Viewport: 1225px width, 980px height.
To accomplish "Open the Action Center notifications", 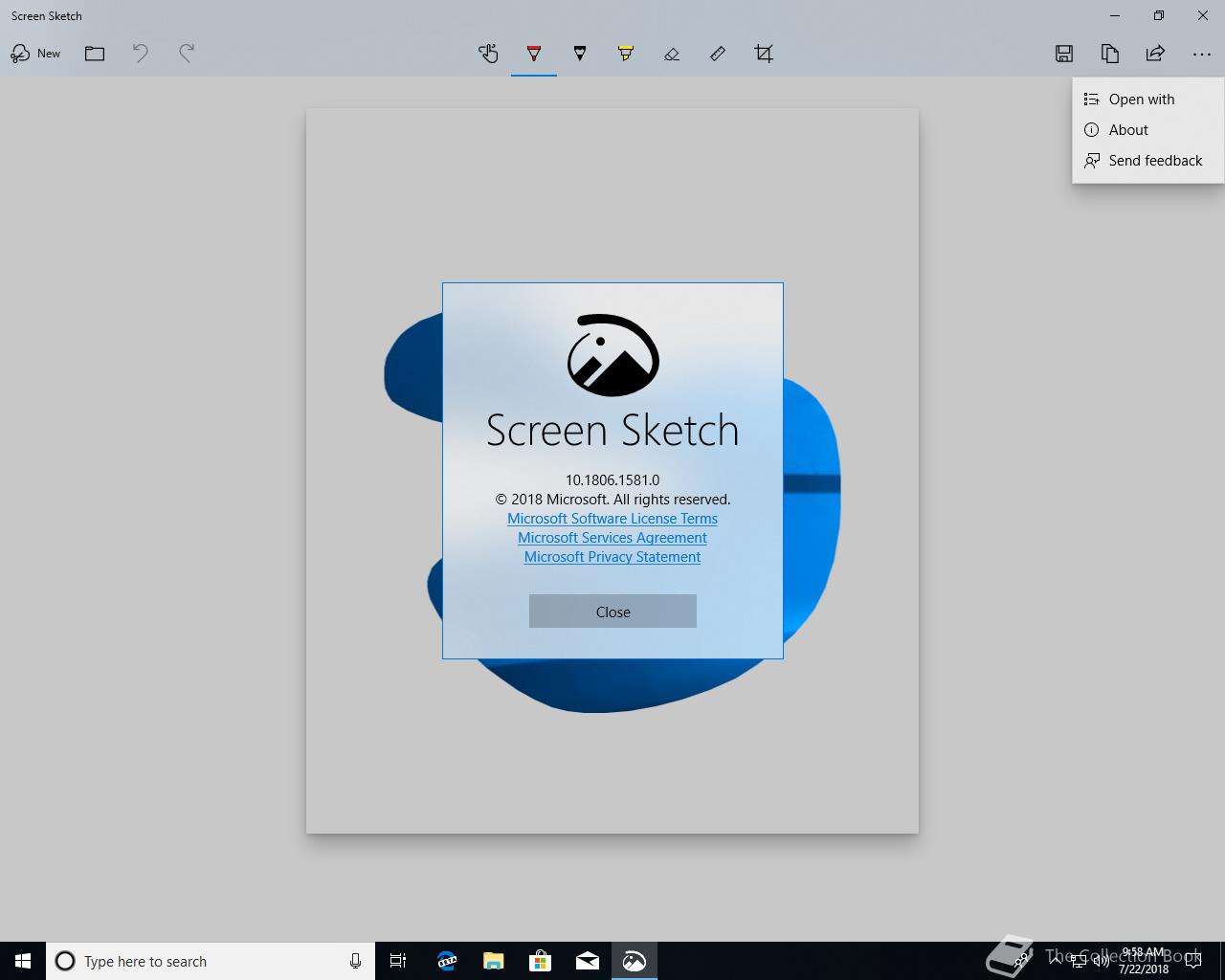I will click(x=1192, y=961).
